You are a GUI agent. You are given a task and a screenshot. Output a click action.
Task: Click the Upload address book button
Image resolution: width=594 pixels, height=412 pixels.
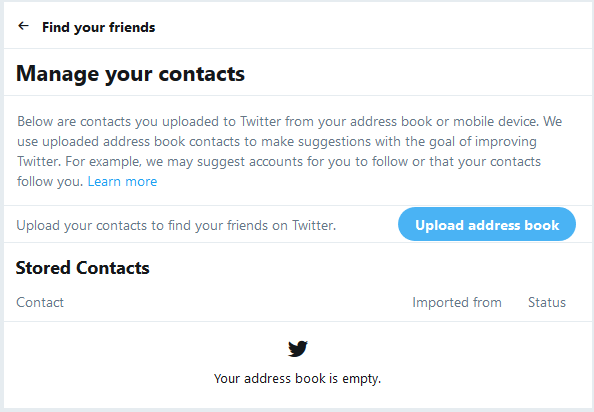pyautogui.click(x=487, y=224)
